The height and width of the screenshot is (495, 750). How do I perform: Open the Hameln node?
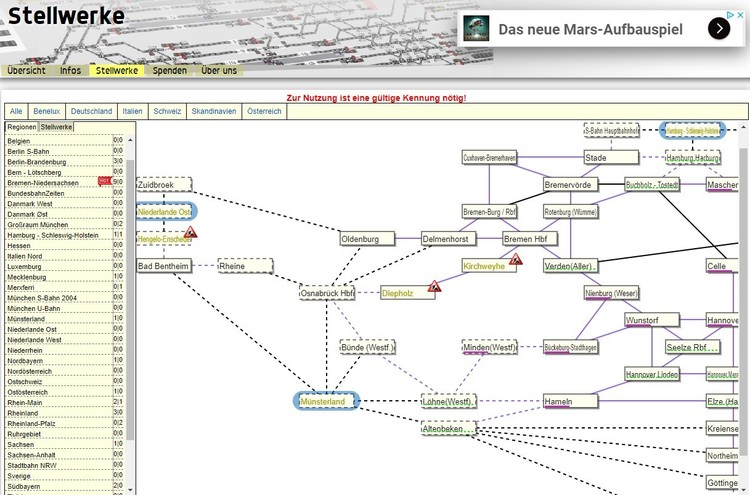point(571,401)
